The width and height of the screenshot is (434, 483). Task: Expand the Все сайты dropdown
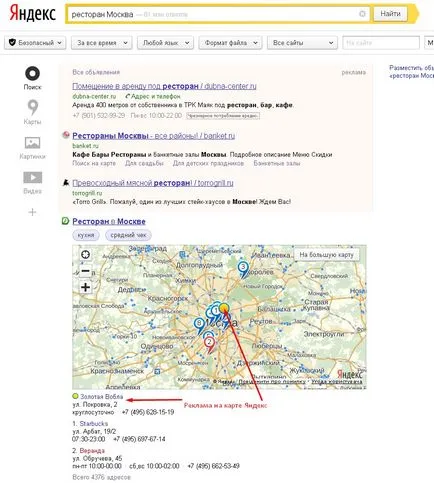(302, 43)
